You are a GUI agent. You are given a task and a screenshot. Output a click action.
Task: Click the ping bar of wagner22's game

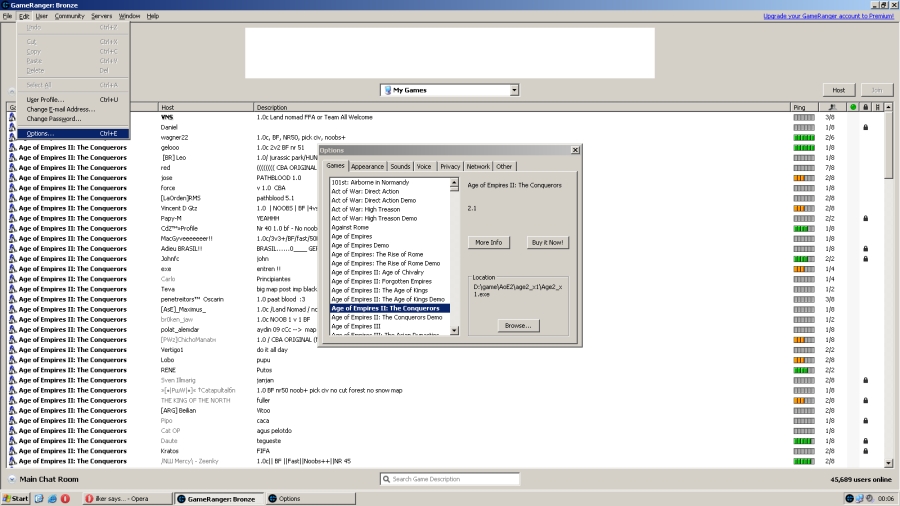pos(804,138)
